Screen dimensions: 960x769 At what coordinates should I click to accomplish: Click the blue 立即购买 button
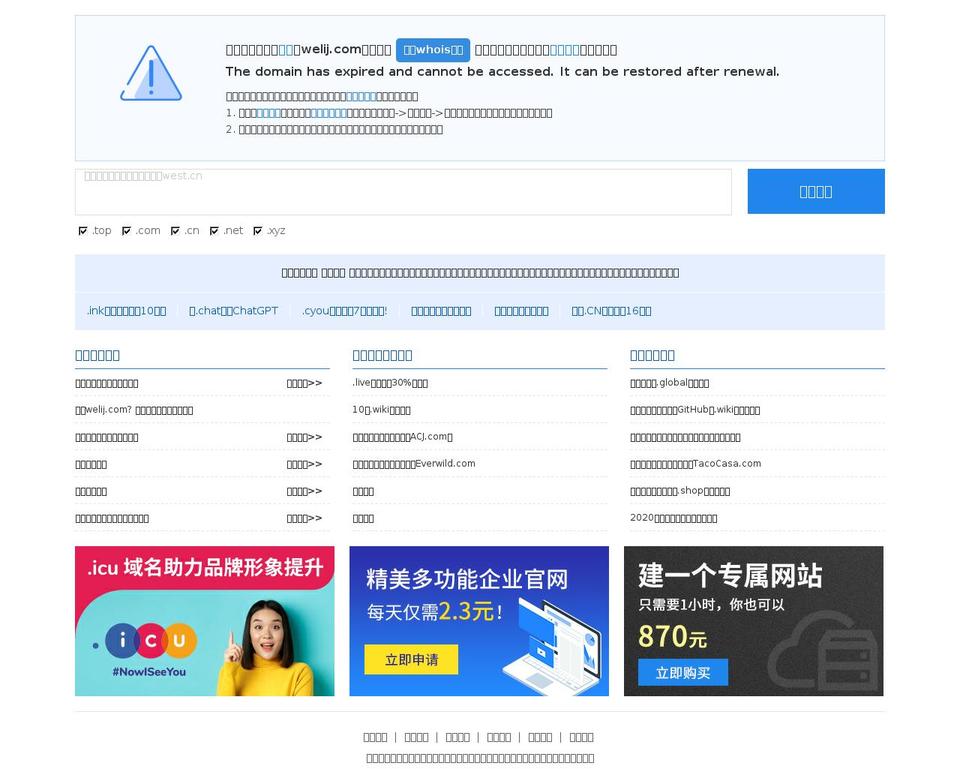pyautogui.click(x=683, y=673)
